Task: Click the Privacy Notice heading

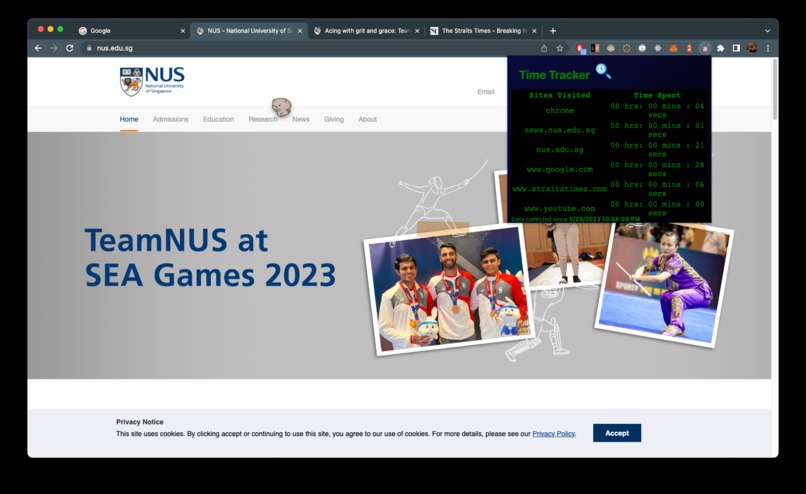Action: [140, 422]
